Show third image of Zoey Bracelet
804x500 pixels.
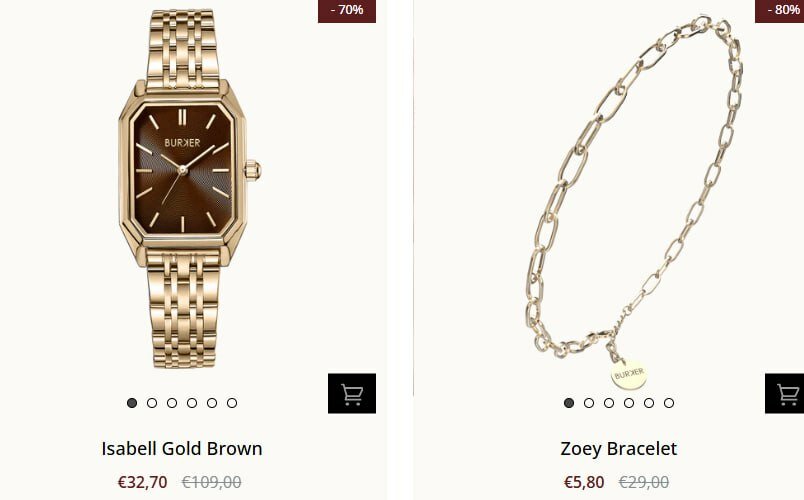pos(609,403)
